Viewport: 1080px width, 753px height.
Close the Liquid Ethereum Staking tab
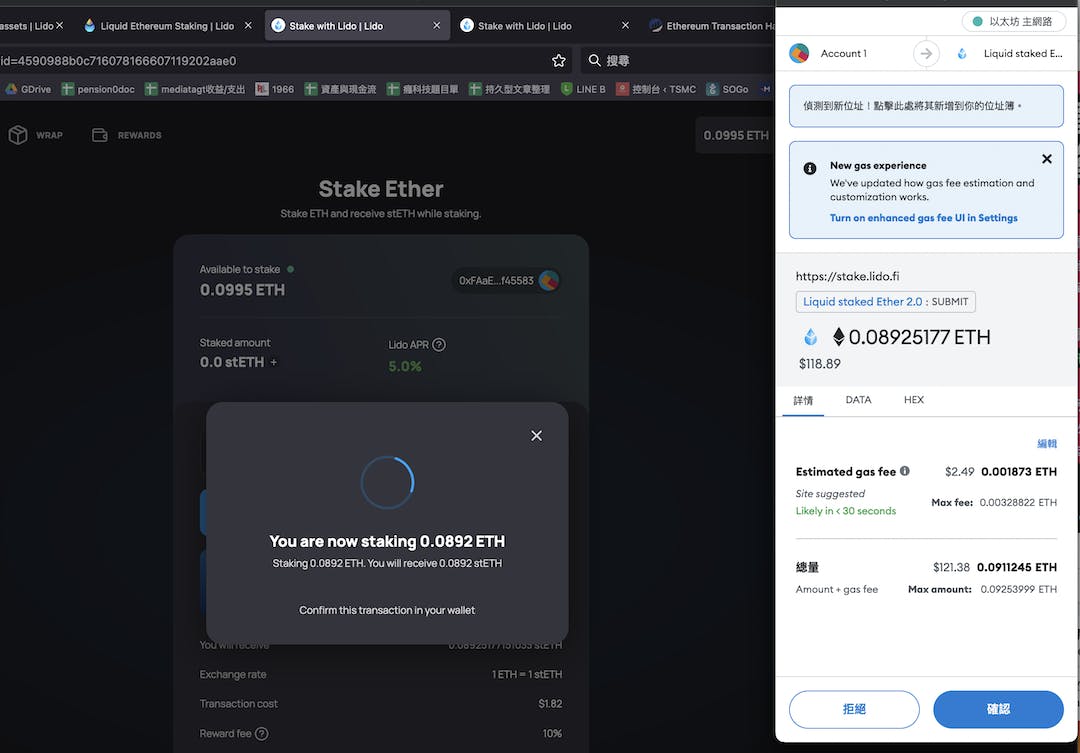[248, 25]
